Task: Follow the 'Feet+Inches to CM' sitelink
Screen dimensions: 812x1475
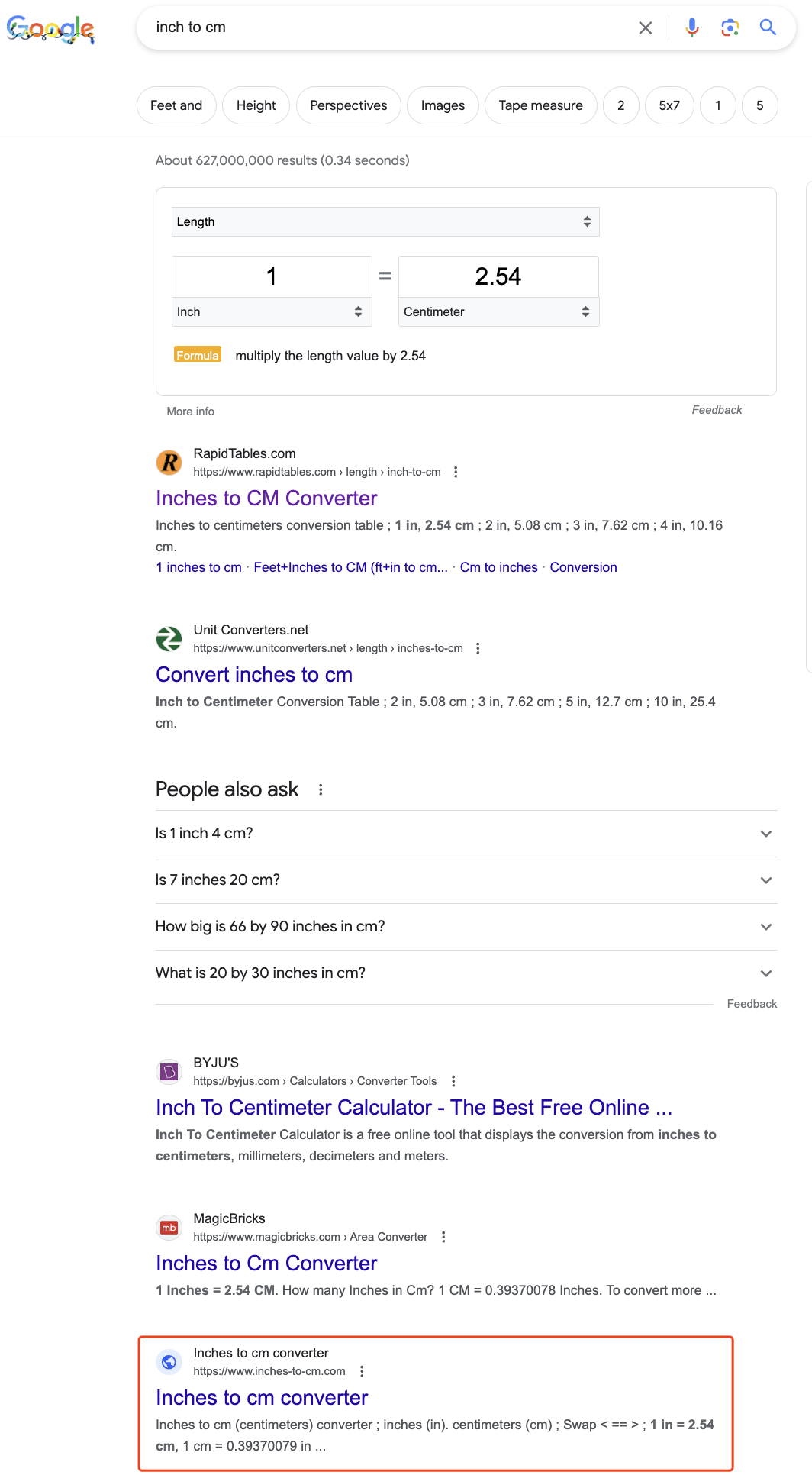Action: pos(351,567)
